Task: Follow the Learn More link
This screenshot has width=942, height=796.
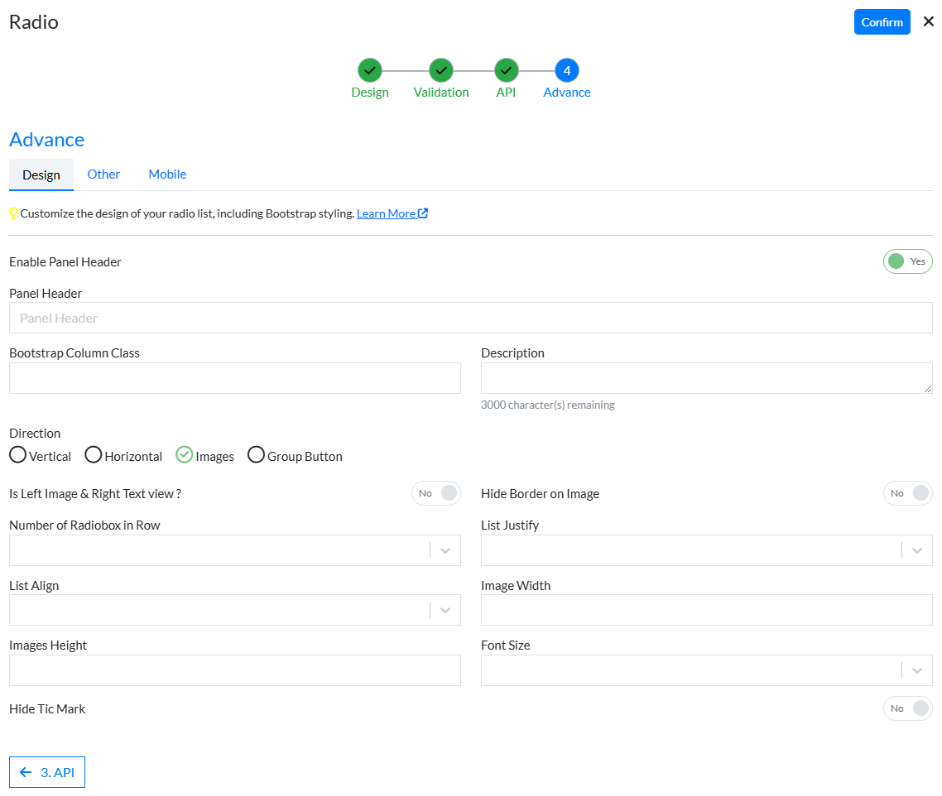Action: coord(385,213)
